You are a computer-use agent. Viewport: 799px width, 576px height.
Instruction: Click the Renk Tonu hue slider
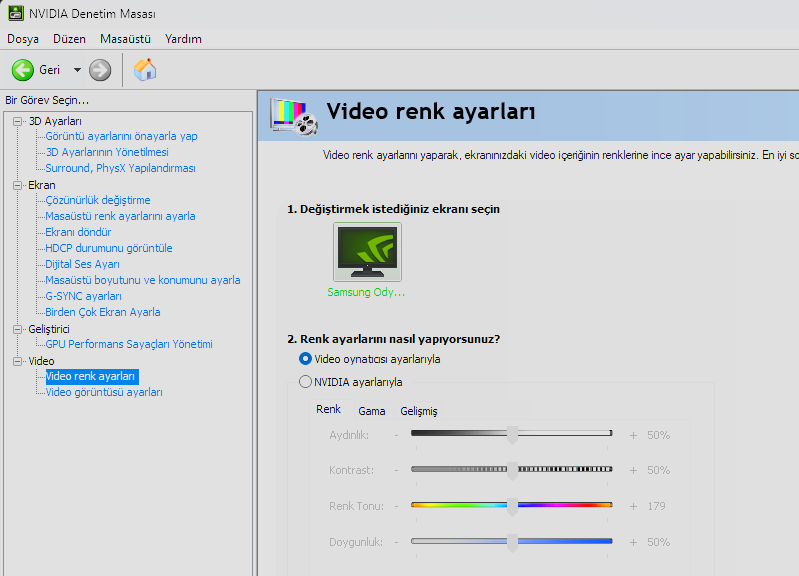511,506
